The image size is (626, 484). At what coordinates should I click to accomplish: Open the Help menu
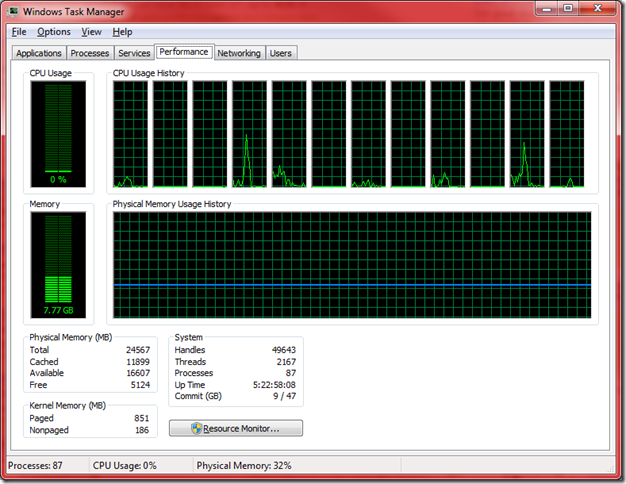click(122, 32)
